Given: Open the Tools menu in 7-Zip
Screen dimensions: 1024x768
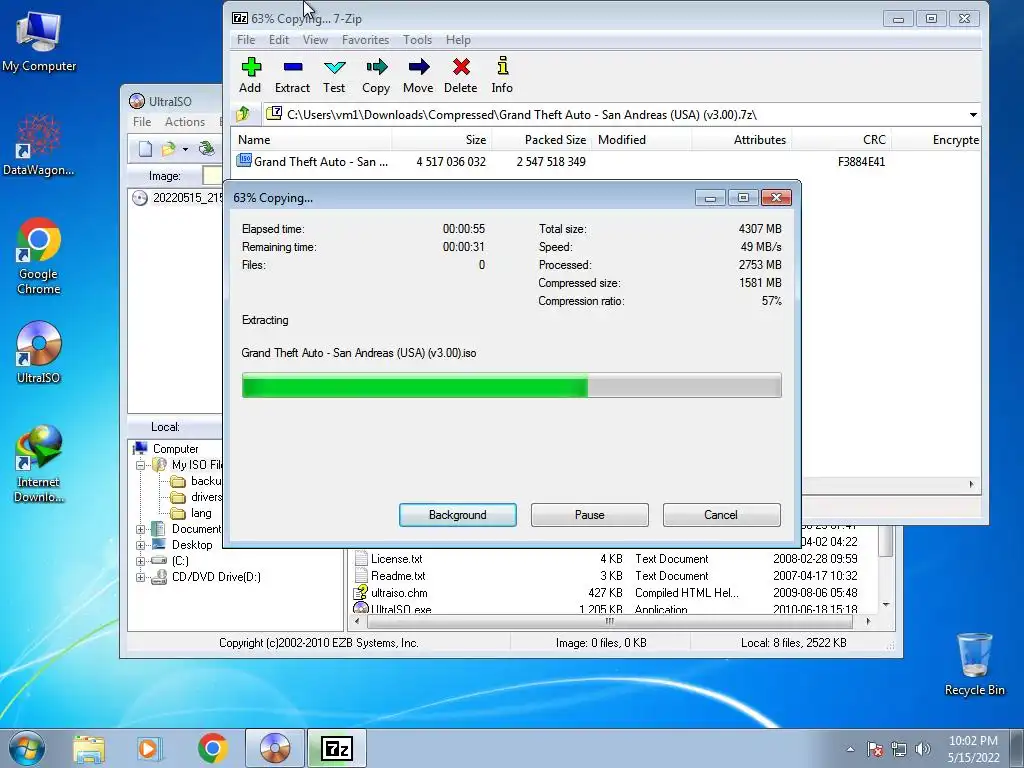Looking at the screenshot, I should click(417, 40).
